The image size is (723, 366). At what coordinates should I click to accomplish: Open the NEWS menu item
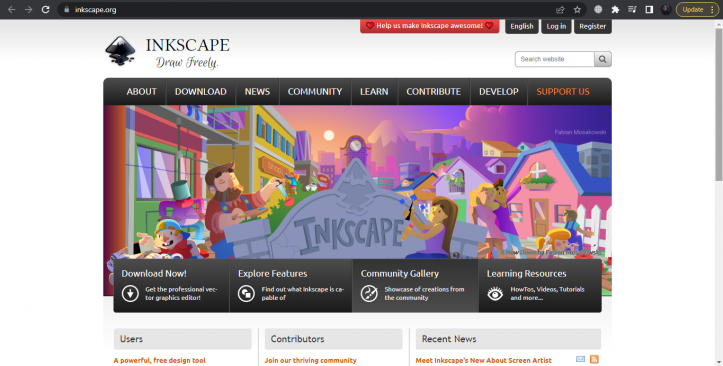(257, 92)
